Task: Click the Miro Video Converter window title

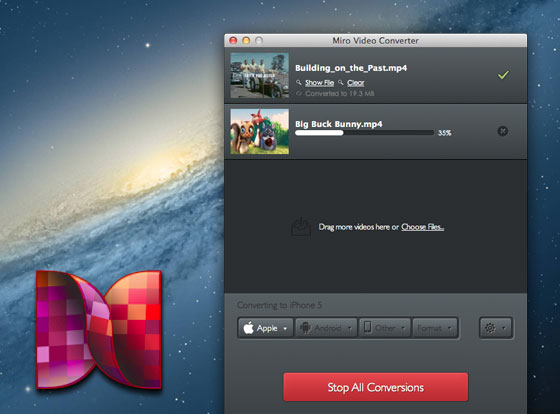Action: [x=375, y=41]
